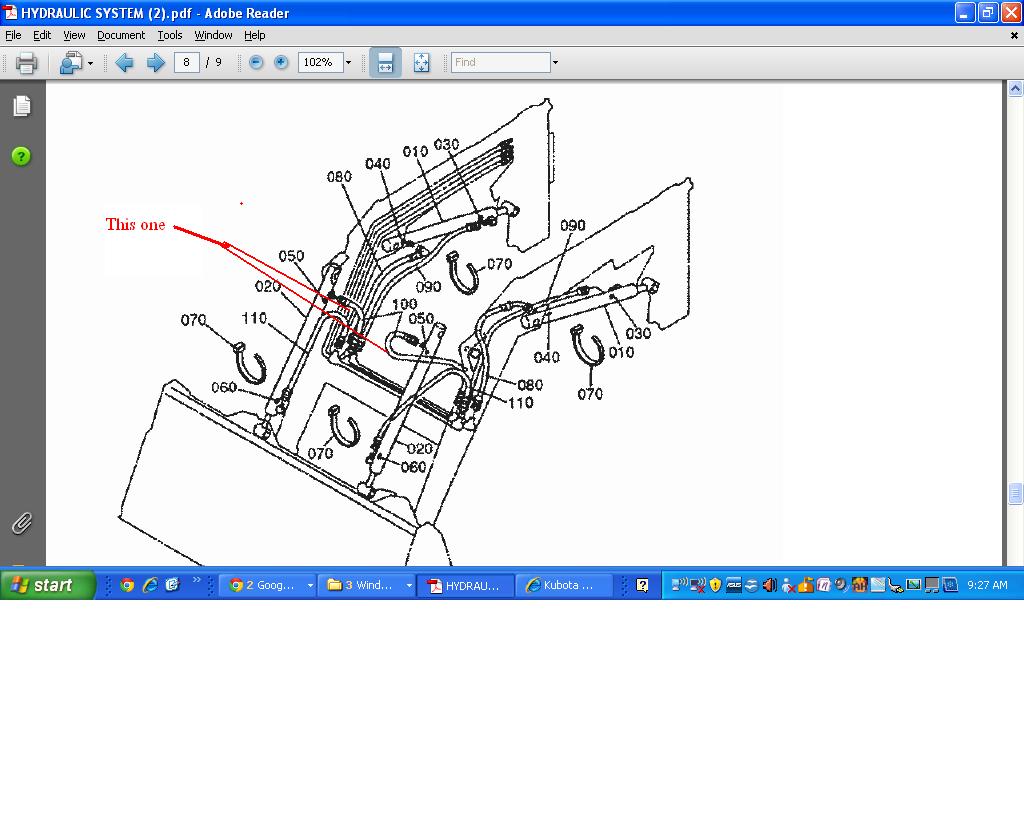Image resolution: width=1024 pixels, height=815 pixels.
Task: Open the Pages panel in the left sidebar
Action: 22,106
